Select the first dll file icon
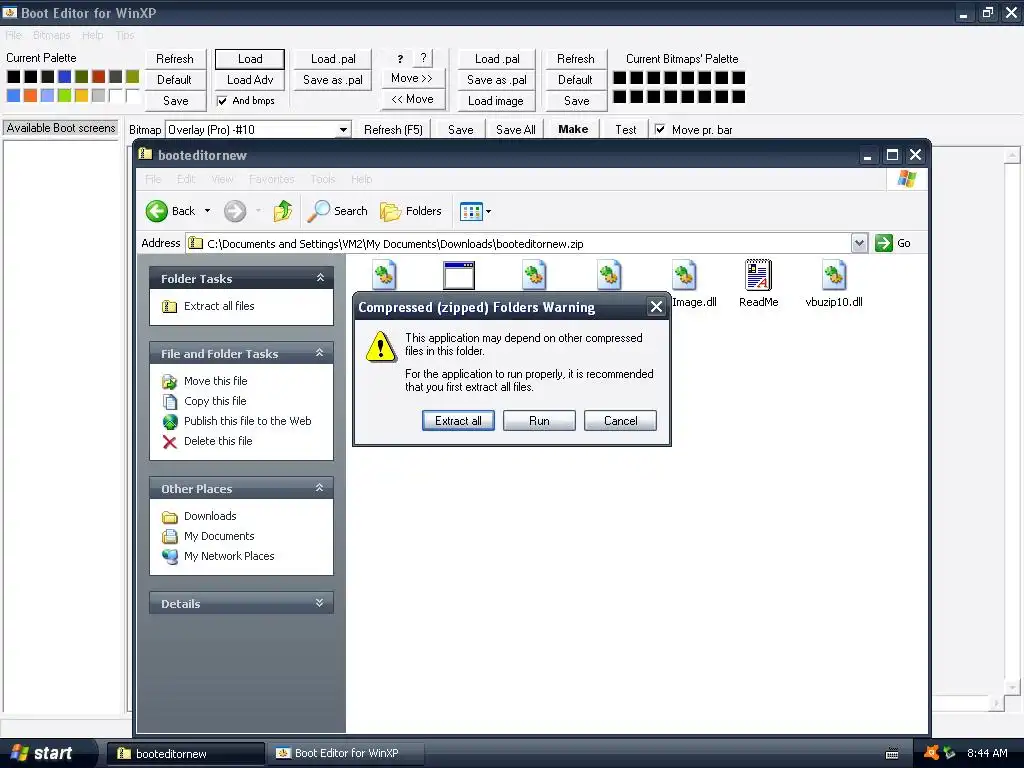This screenshot has width=1024, height=768. (x=384, y=275)
